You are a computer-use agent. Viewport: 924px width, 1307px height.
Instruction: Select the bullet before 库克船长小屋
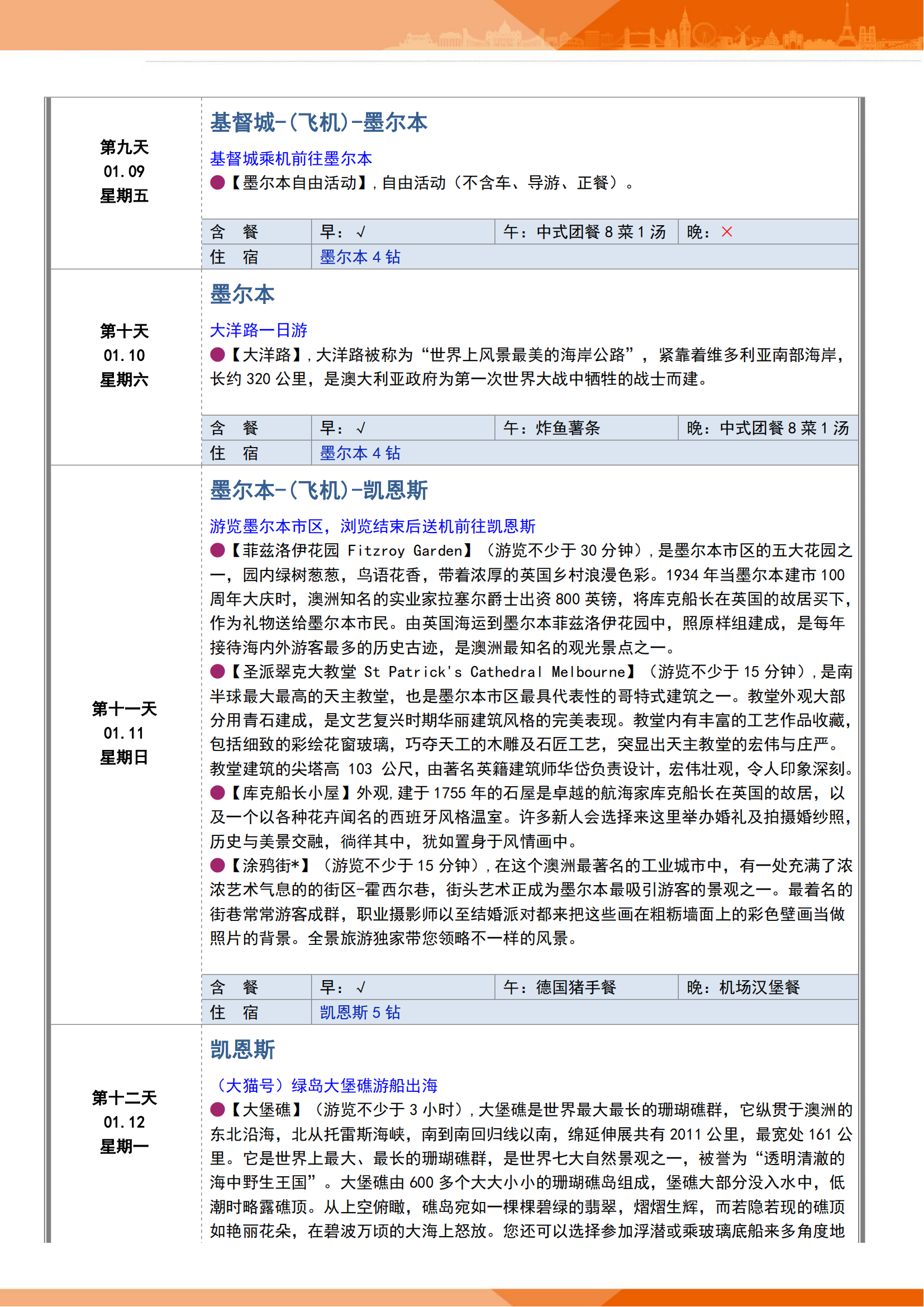217,793
